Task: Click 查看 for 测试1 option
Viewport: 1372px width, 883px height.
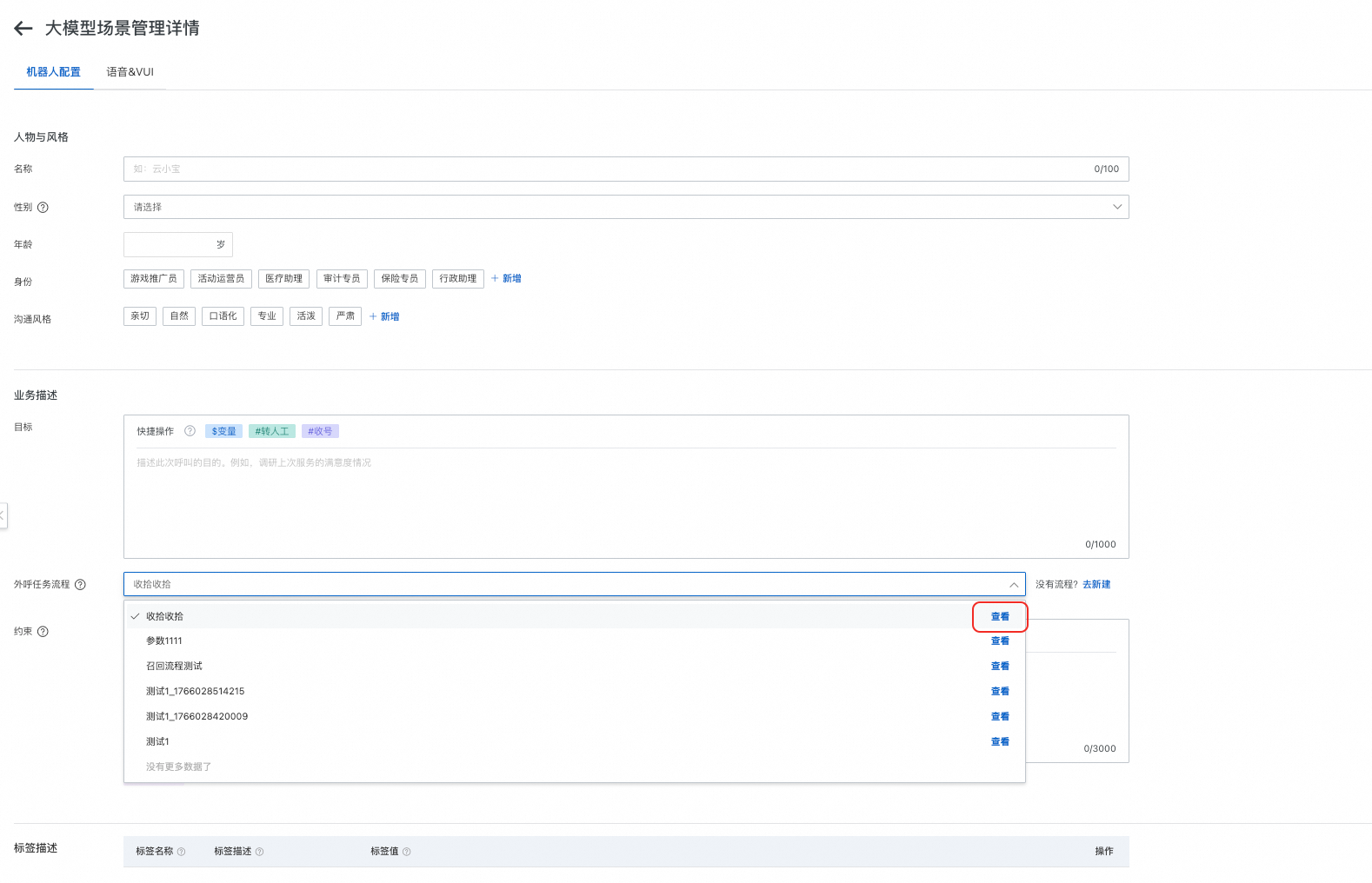Action: coord(1000,742)
